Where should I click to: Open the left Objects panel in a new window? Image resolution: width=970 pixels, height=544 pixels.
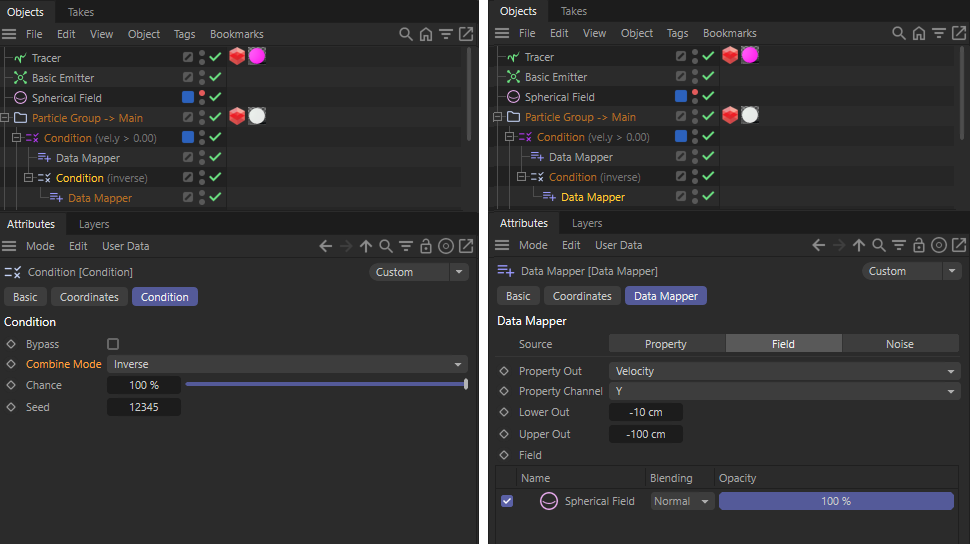466,34
